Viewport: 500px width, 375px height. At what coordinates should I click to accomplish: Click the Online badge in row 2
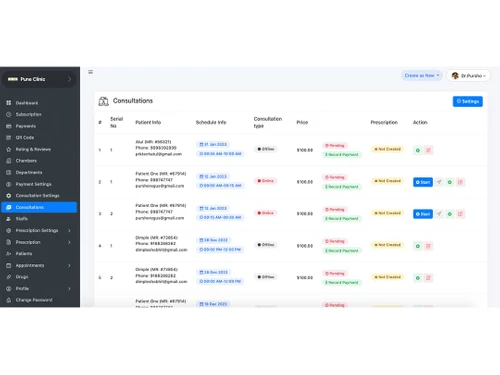[x=266, y=181]
